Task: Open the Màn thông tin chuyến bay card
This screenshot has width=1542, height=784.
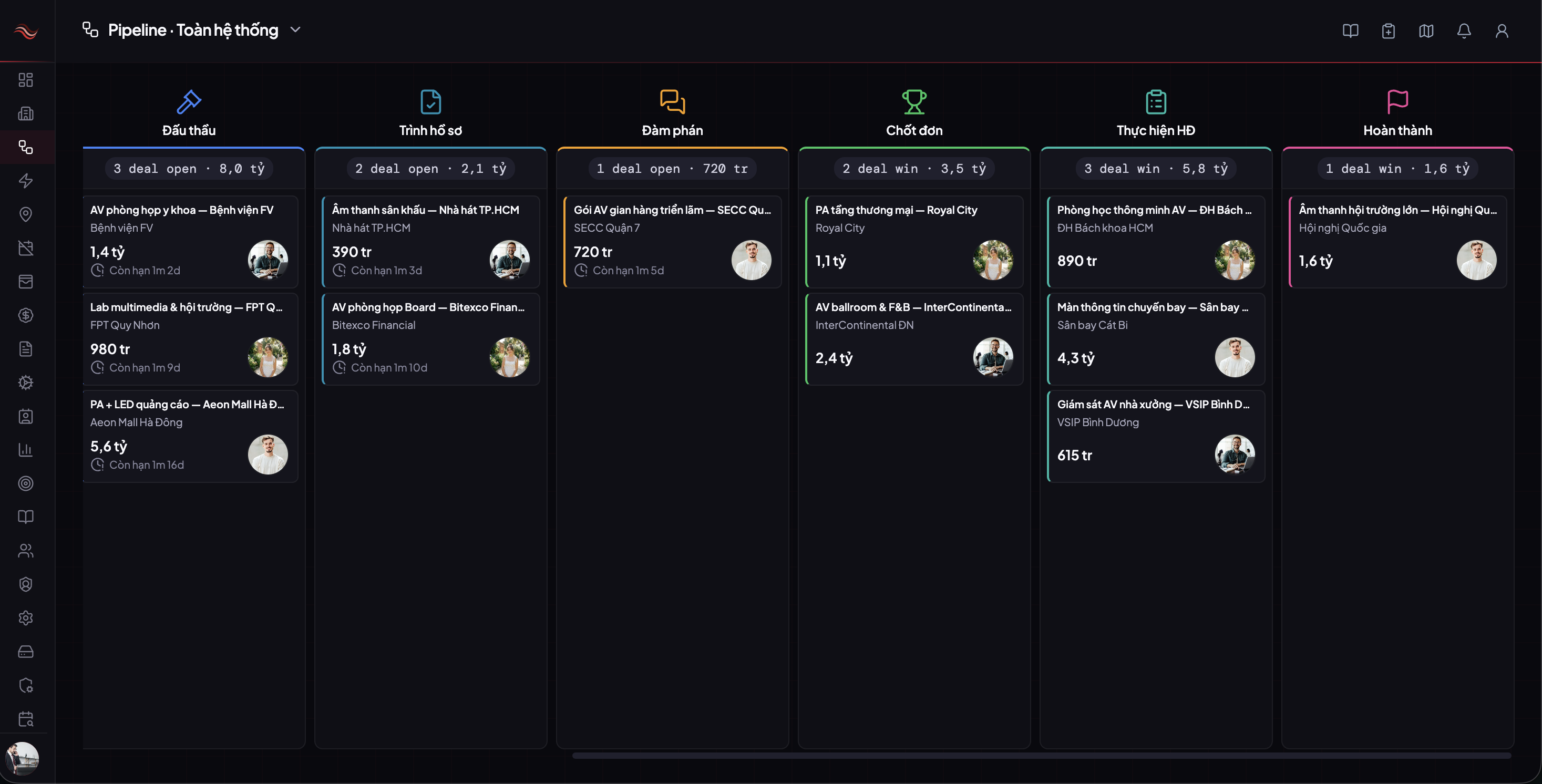Action: [x=1156, y=339]
